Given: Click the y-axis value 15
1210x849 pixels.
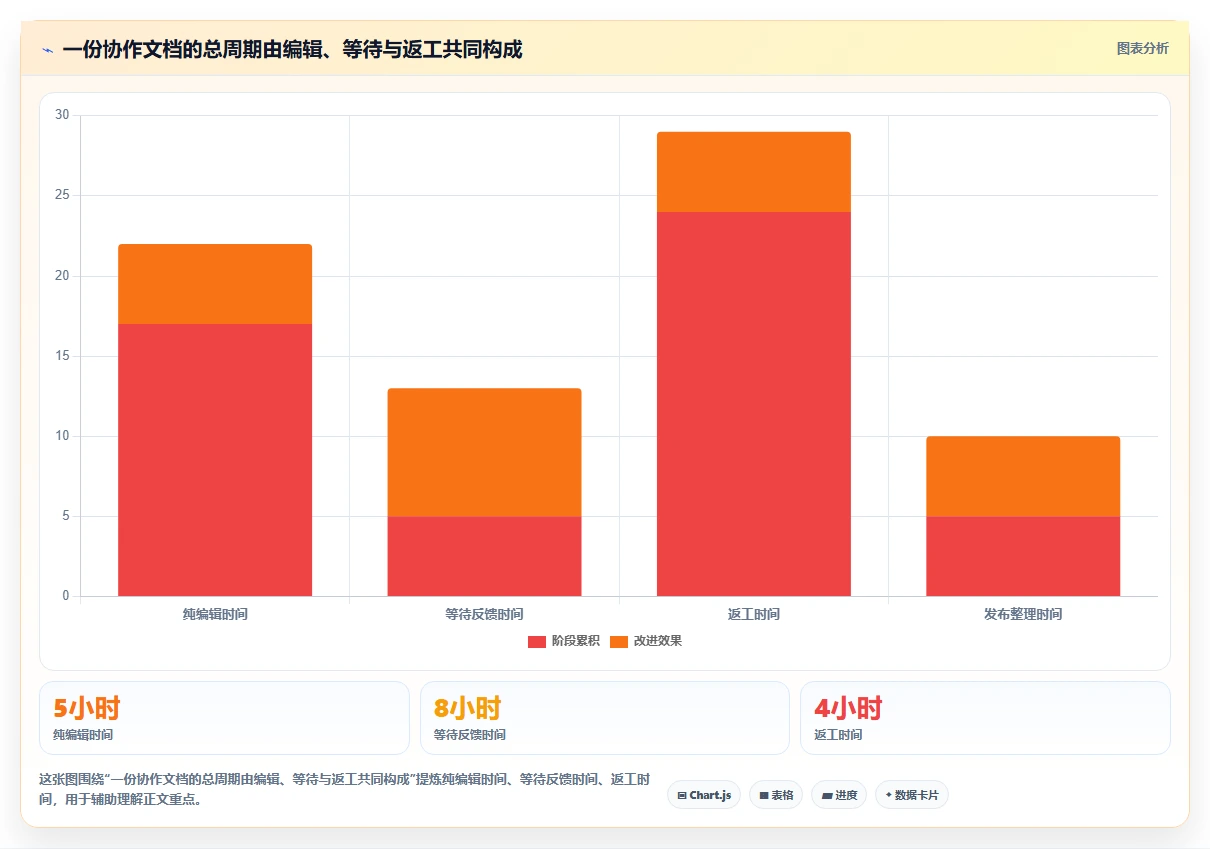Looking at the screenshot, I should (62, 356).
